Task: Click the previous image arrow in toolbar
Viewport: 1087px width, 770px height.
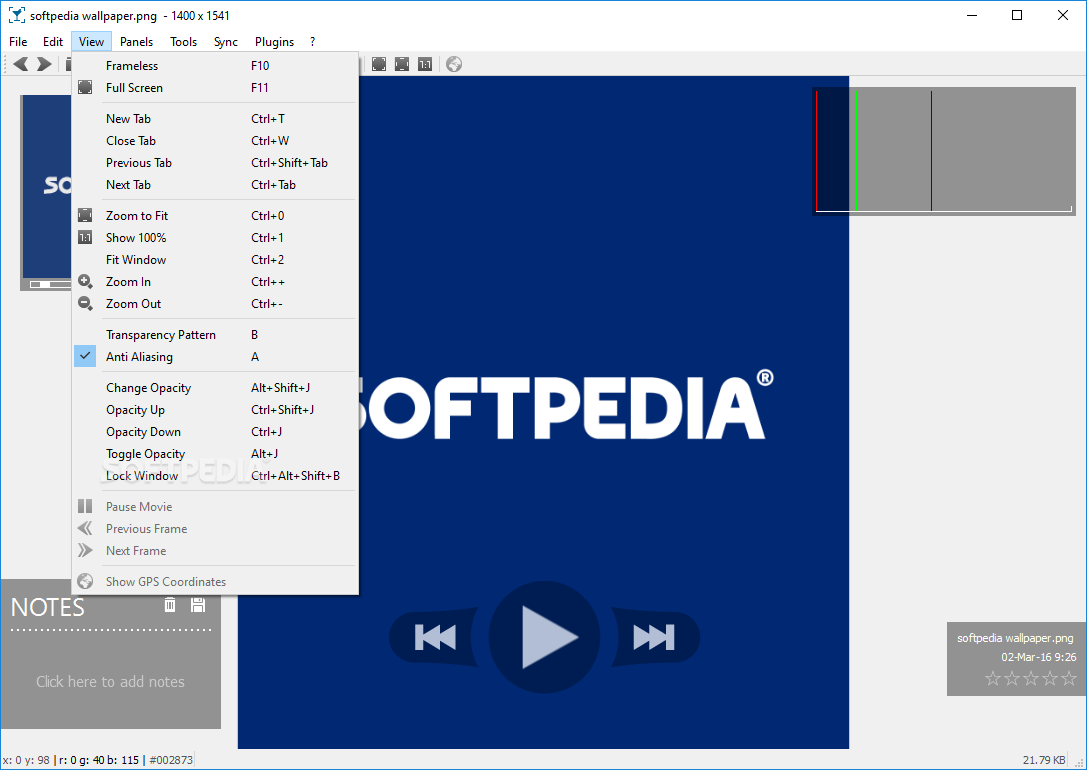Action: click(x=21, y=64)
